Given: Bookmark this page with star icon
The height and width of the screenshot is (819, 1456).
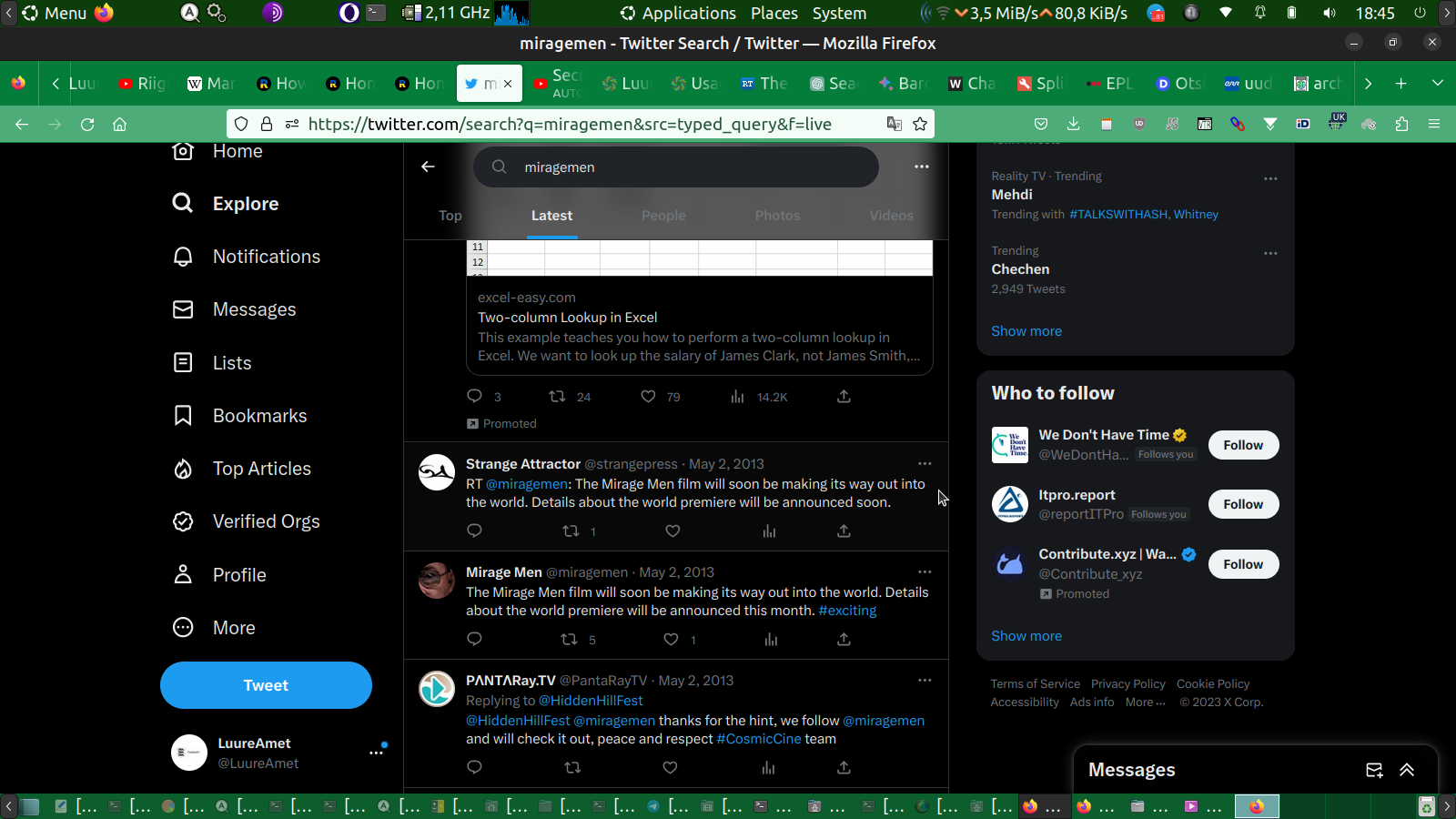Looking at the screenshot, I should pos(920,125).
